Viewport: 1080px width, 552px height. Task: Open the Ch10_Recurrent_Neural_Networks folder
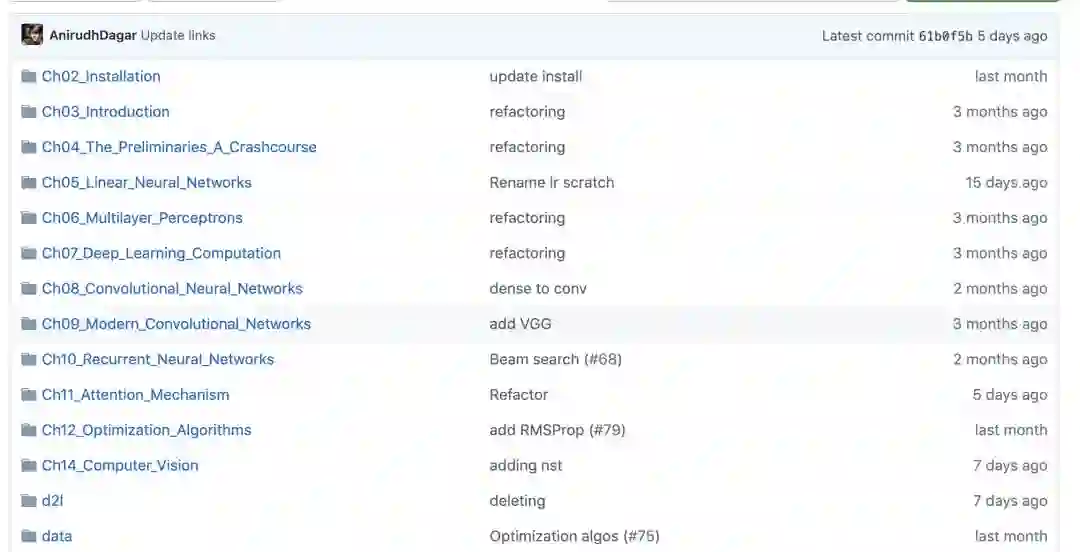click(x=158, y=359)
